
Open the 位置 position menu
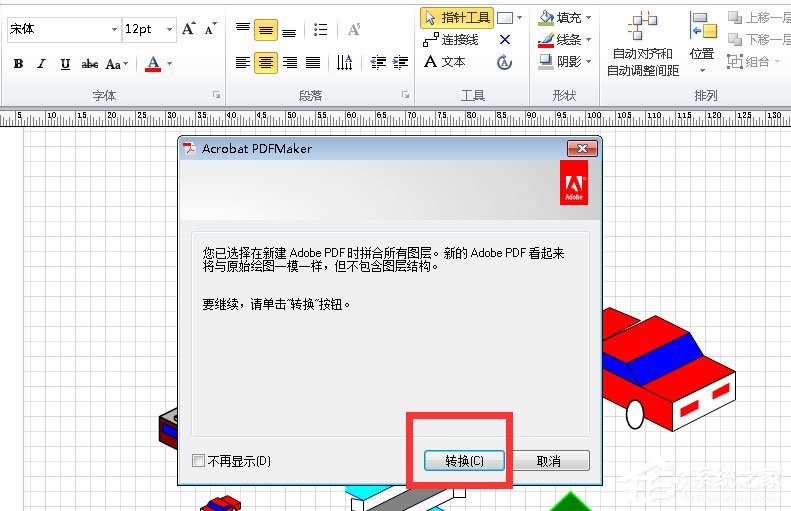702,43
